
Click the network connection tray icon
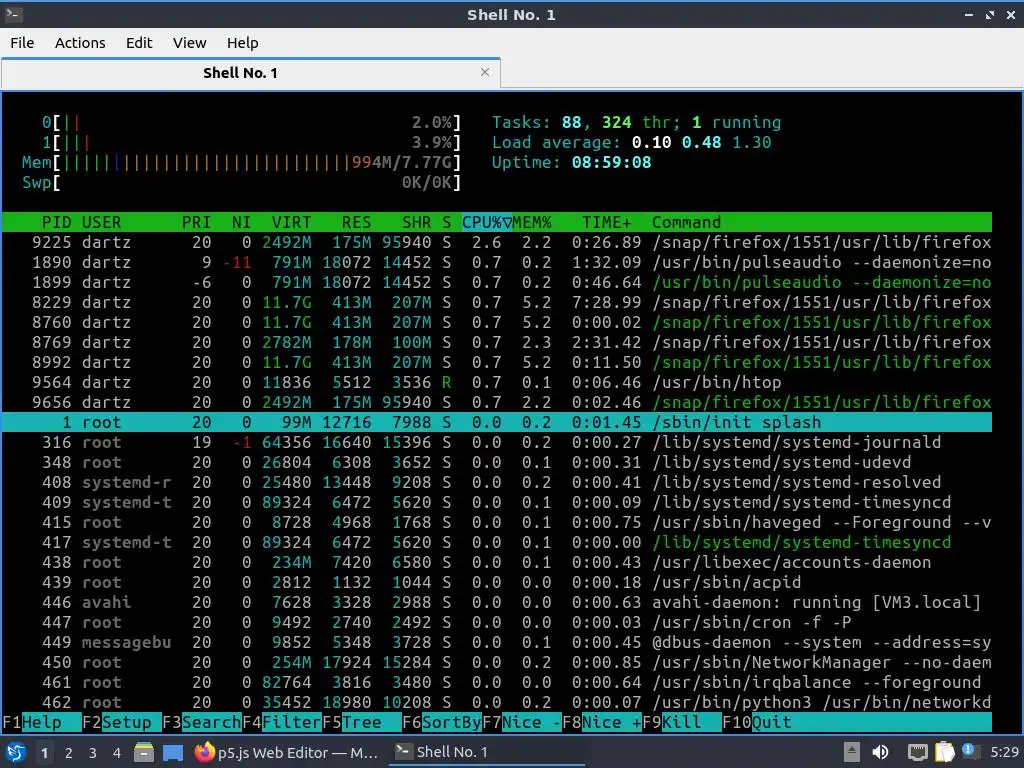(x=918, y=752)
